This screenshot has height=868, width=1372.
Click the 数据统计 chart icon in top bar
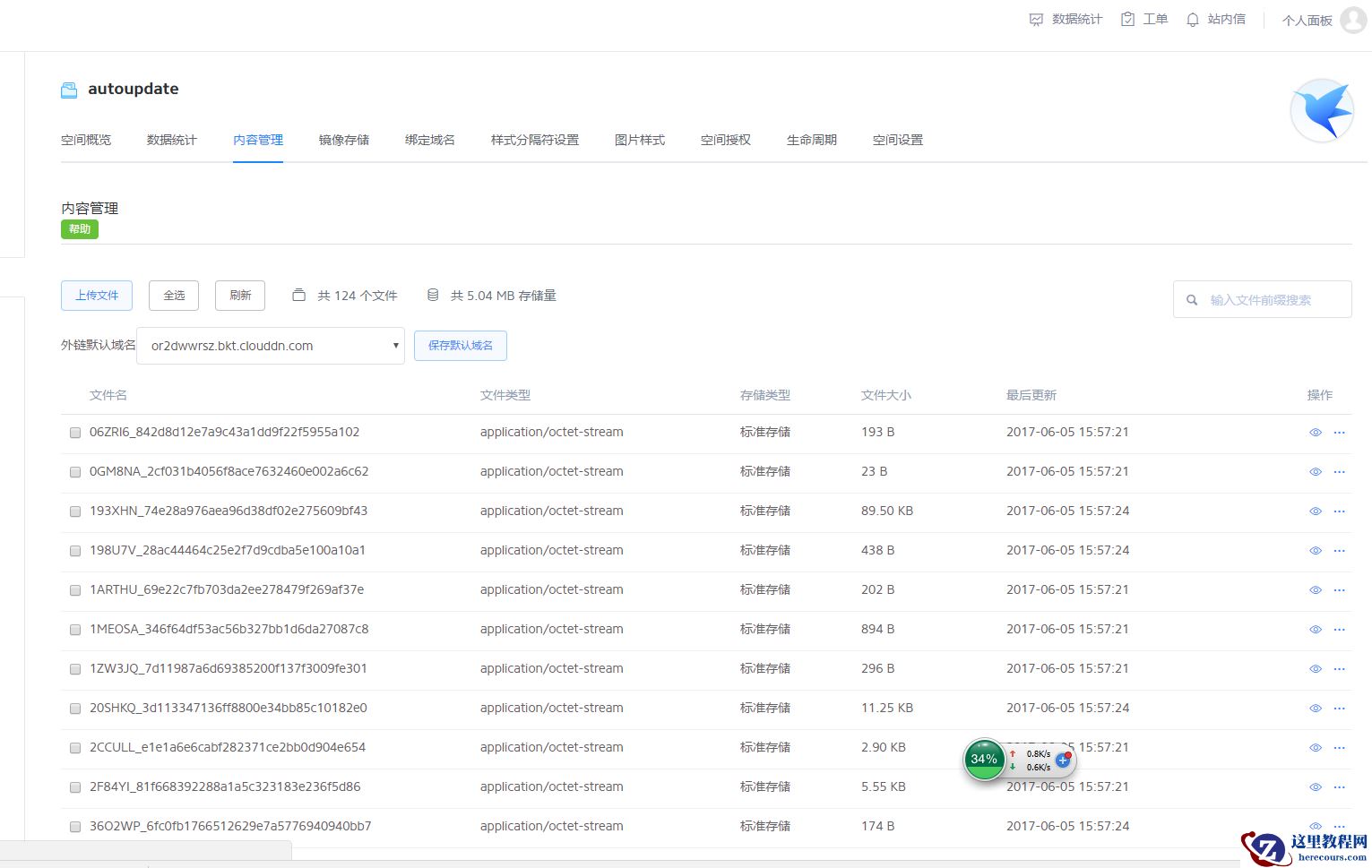pyautogui.click(x=1036, y=20)
